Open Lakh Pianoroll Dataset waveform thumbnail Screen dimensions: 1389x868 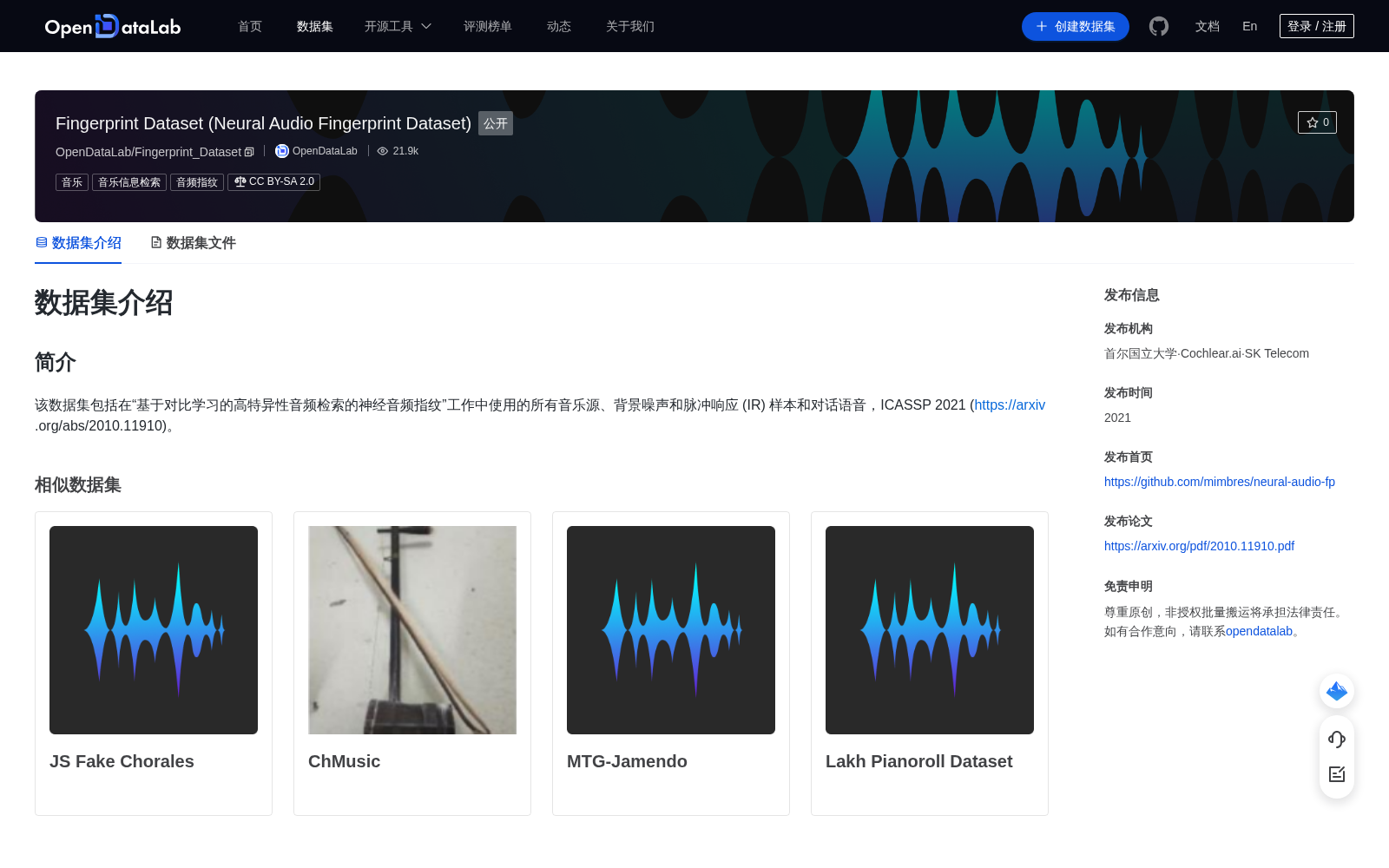(x=930, y=630)
